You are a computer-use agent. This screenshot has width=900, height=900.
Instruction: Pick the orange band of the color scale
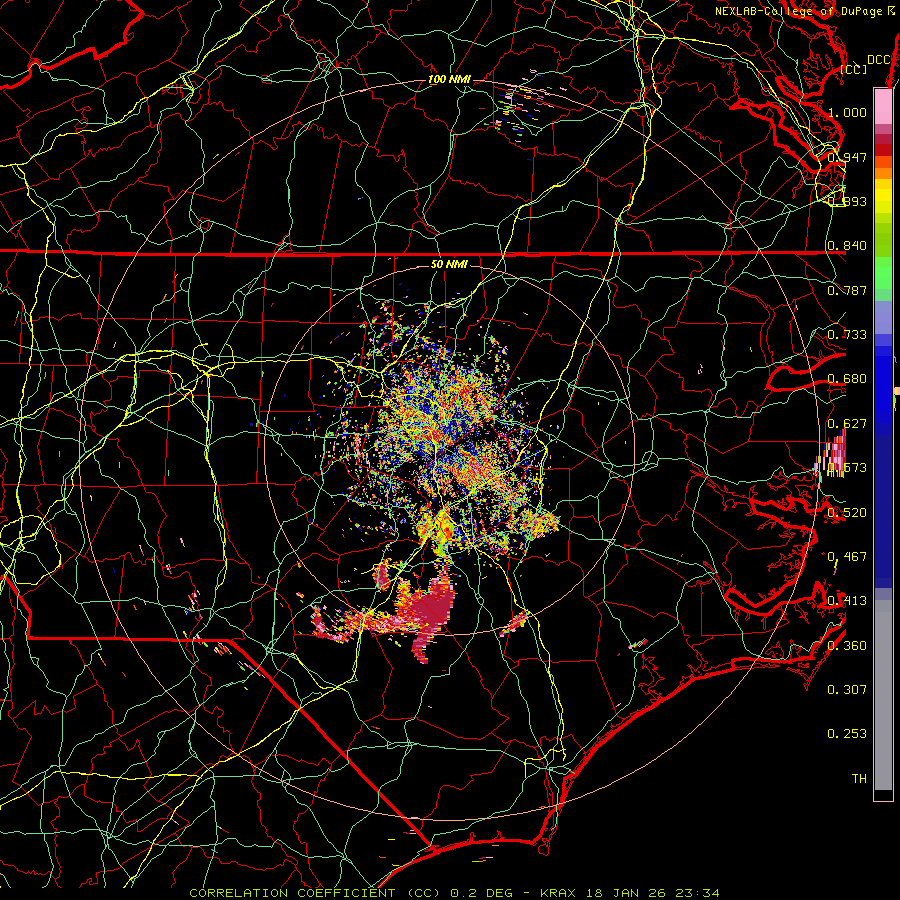pos(883,174)
